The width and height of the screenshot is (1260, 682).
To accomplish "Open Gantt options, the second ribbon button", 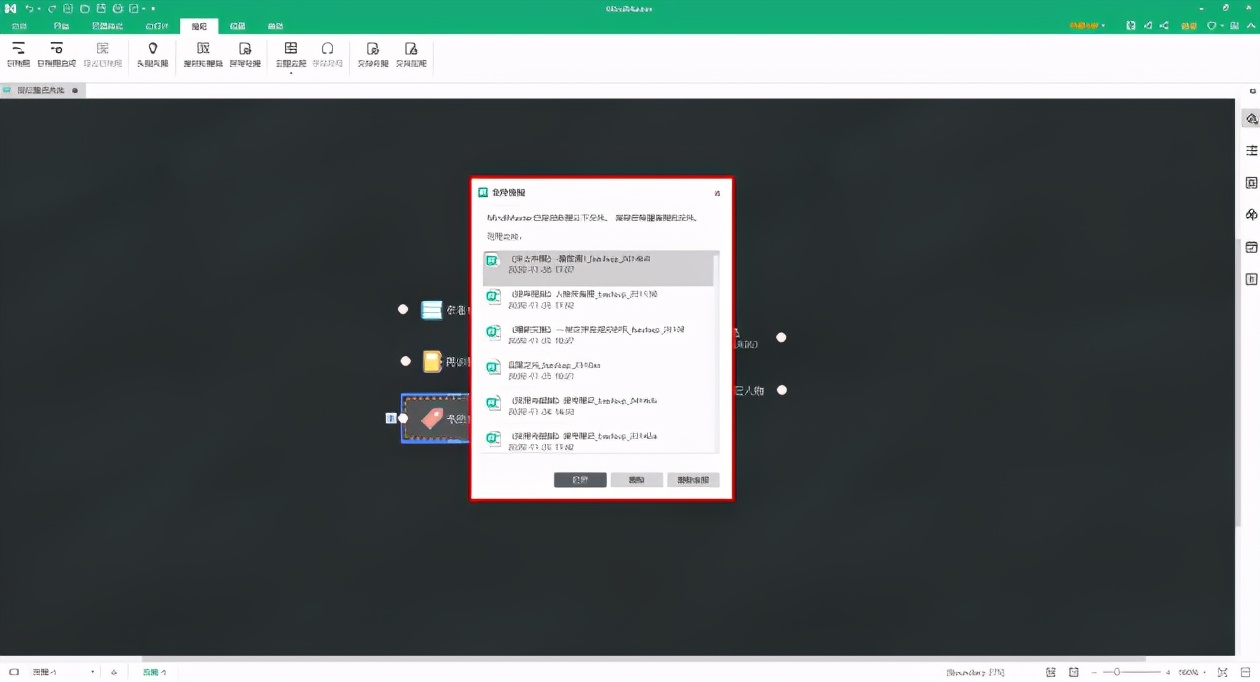I will pyautogui.click(x=56, y=54).
